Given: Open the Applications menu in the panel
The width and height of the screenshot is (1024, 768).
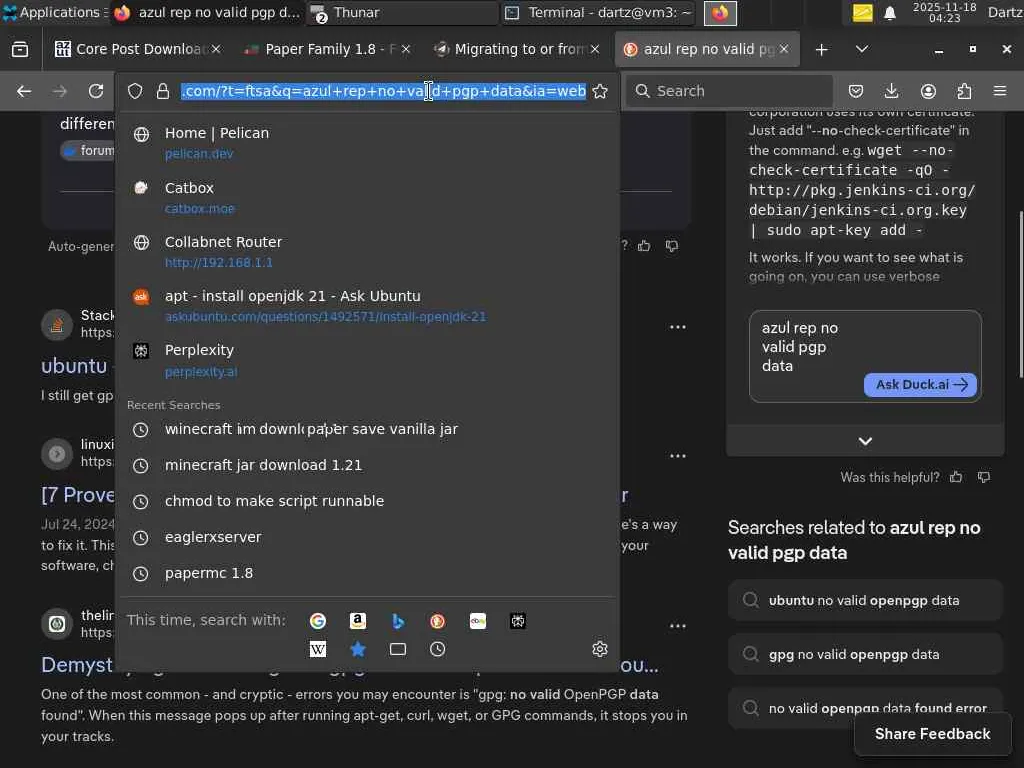Looking at the screenshot, I should tap(55, 12).
